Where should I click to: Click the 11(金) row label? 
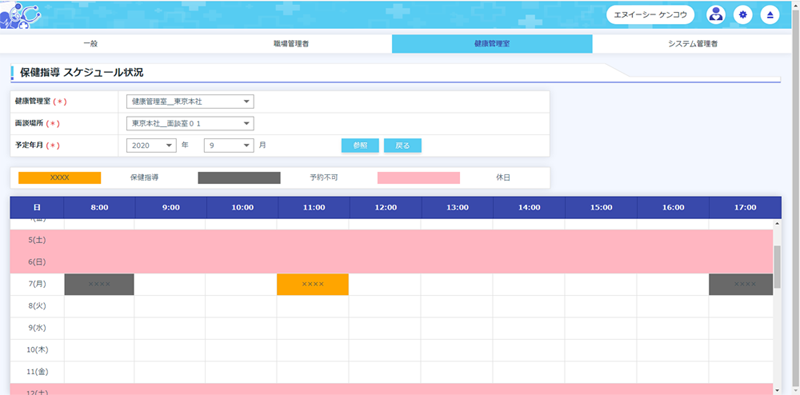pos(37,372)
